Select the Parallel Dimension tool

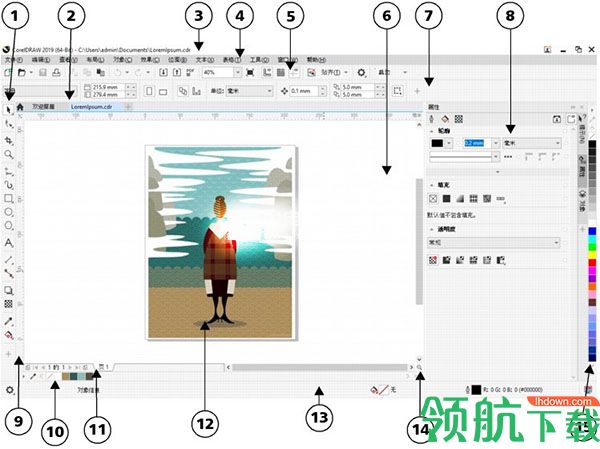tap(8, 260)
